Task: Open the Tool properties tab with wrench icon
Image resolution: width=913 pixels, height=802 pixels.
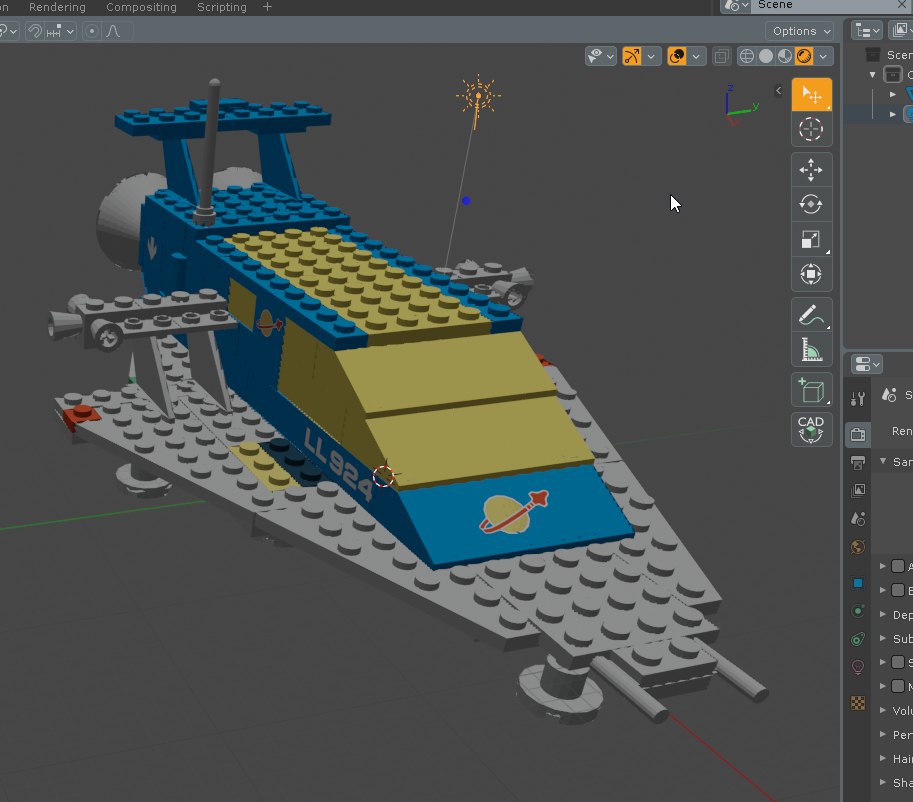Action: click(858, 399)
